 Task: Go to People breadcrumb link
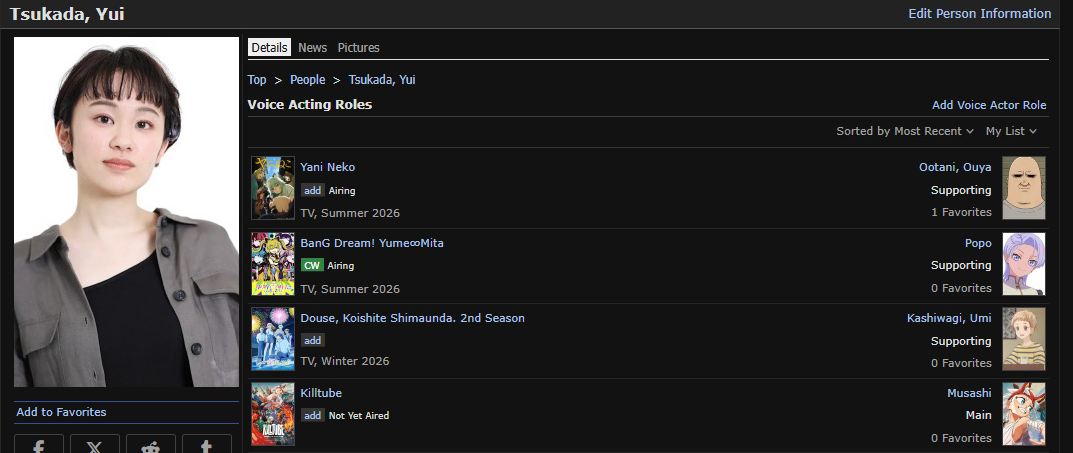[308, 80]
